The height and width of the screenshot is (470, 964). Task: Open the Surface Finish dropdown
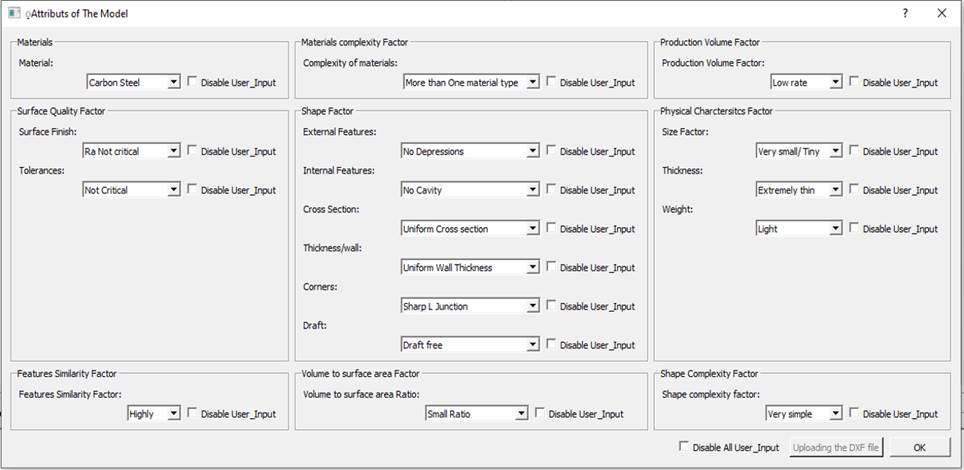pos(132,151)
